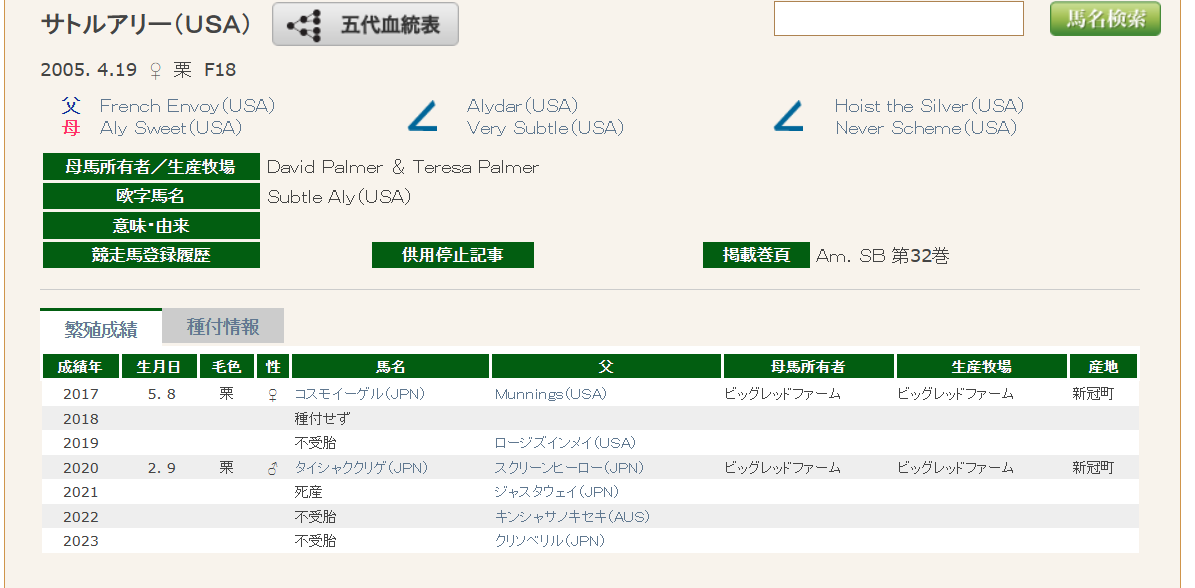Screen dimensions: 1195x588
Task: Click the female sex symbol beside birthdate
Action: tap(155, 71)
